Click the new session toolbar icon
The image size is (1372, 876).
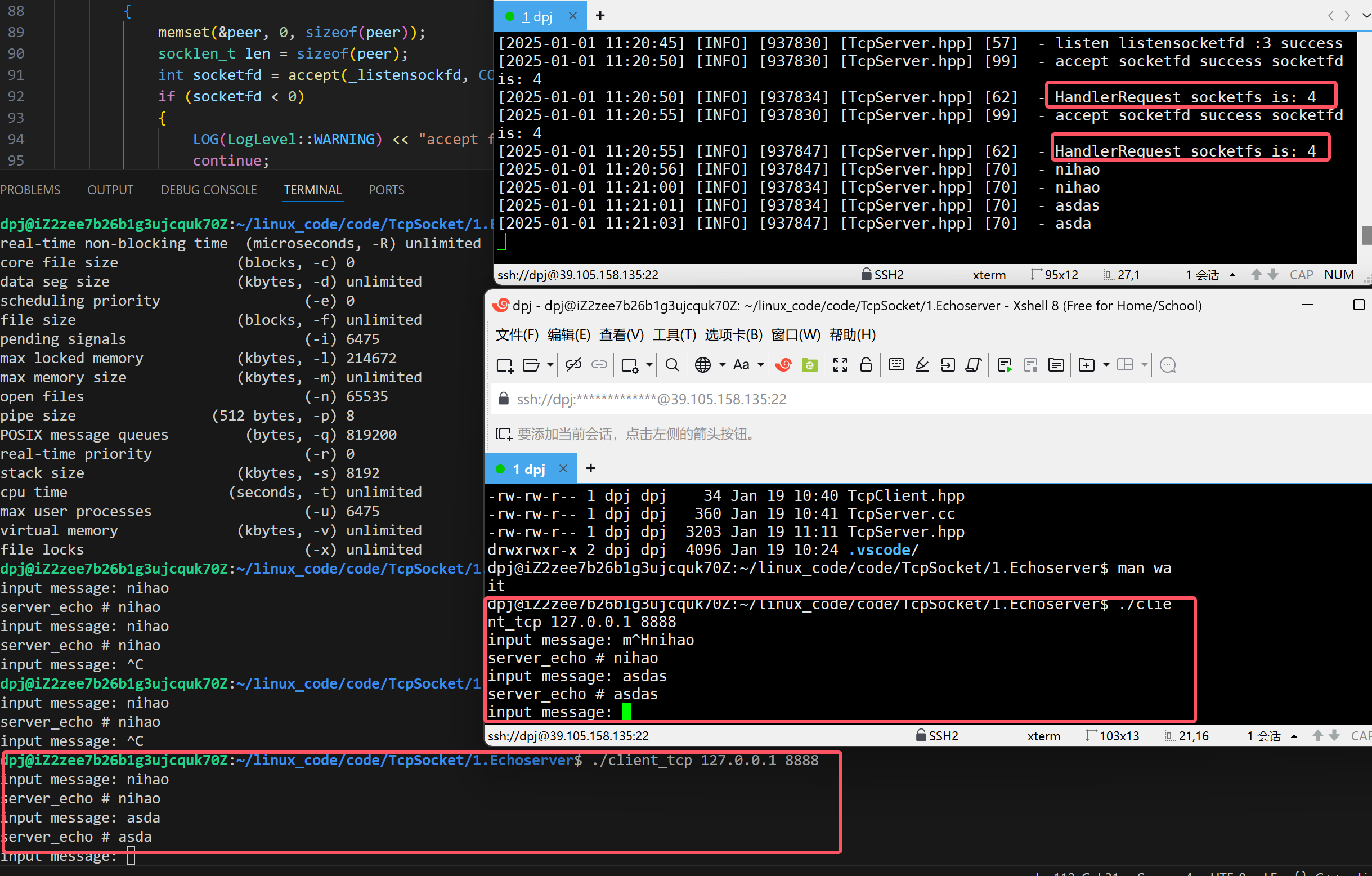[504, 365]
